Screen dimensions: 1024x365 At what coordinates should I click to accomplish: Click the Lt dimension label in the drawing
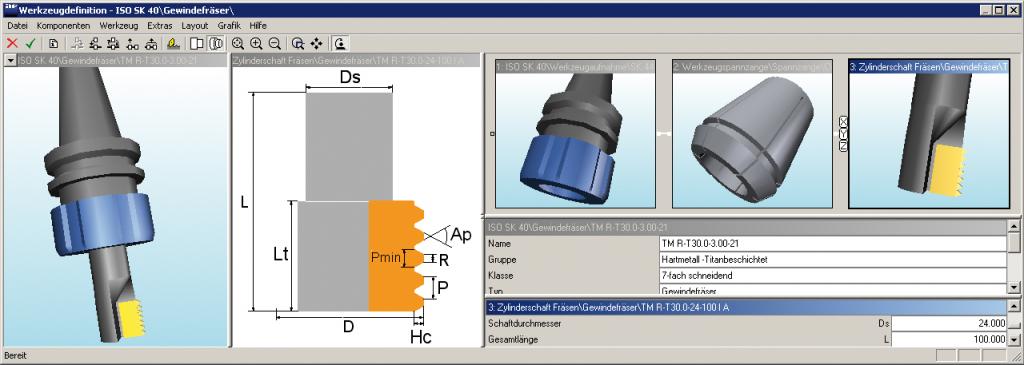[x=281, y=254]
